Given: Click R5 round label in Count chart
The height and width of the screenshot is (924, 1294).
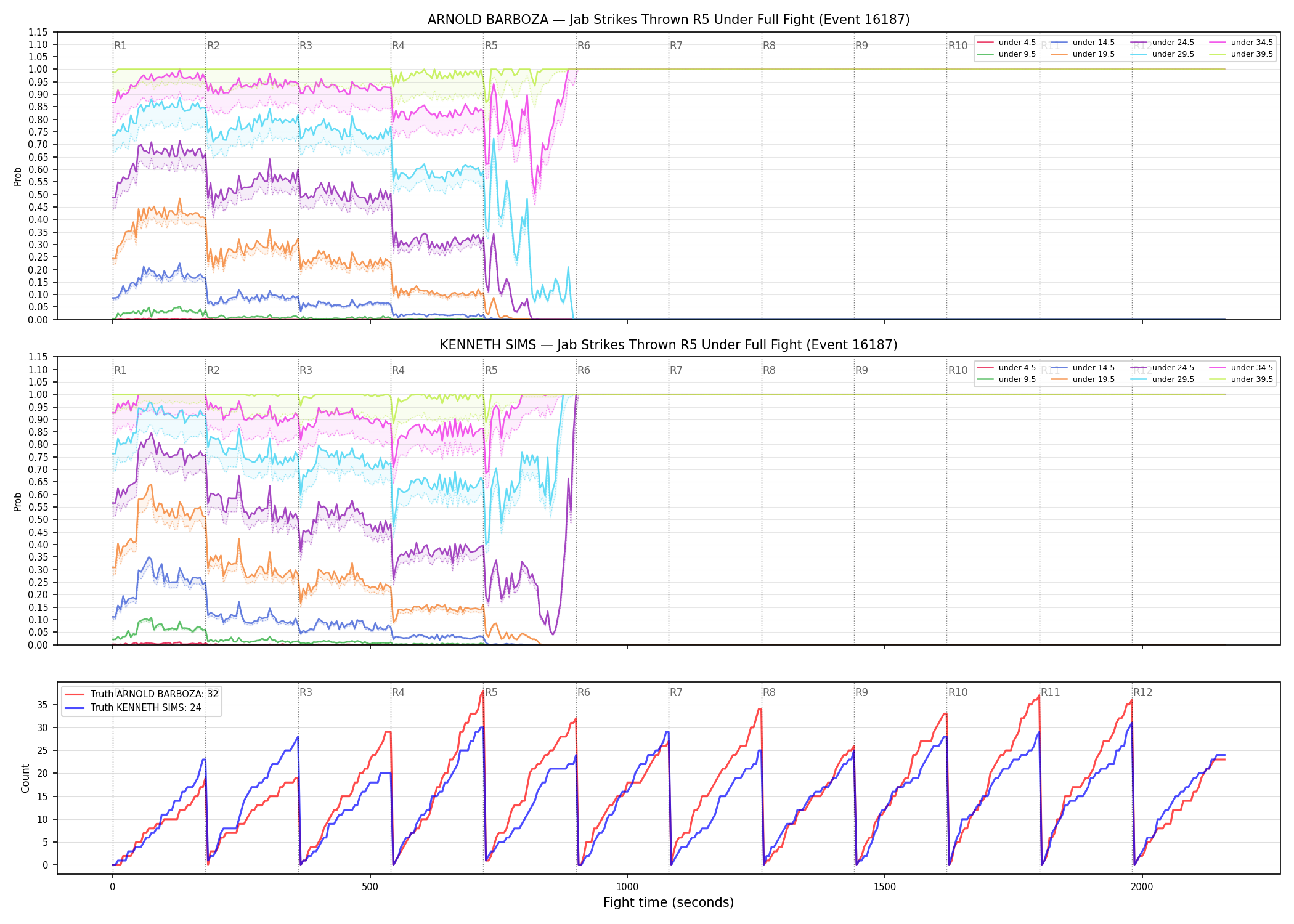Looking at the screenshot, I should [491, 692].
